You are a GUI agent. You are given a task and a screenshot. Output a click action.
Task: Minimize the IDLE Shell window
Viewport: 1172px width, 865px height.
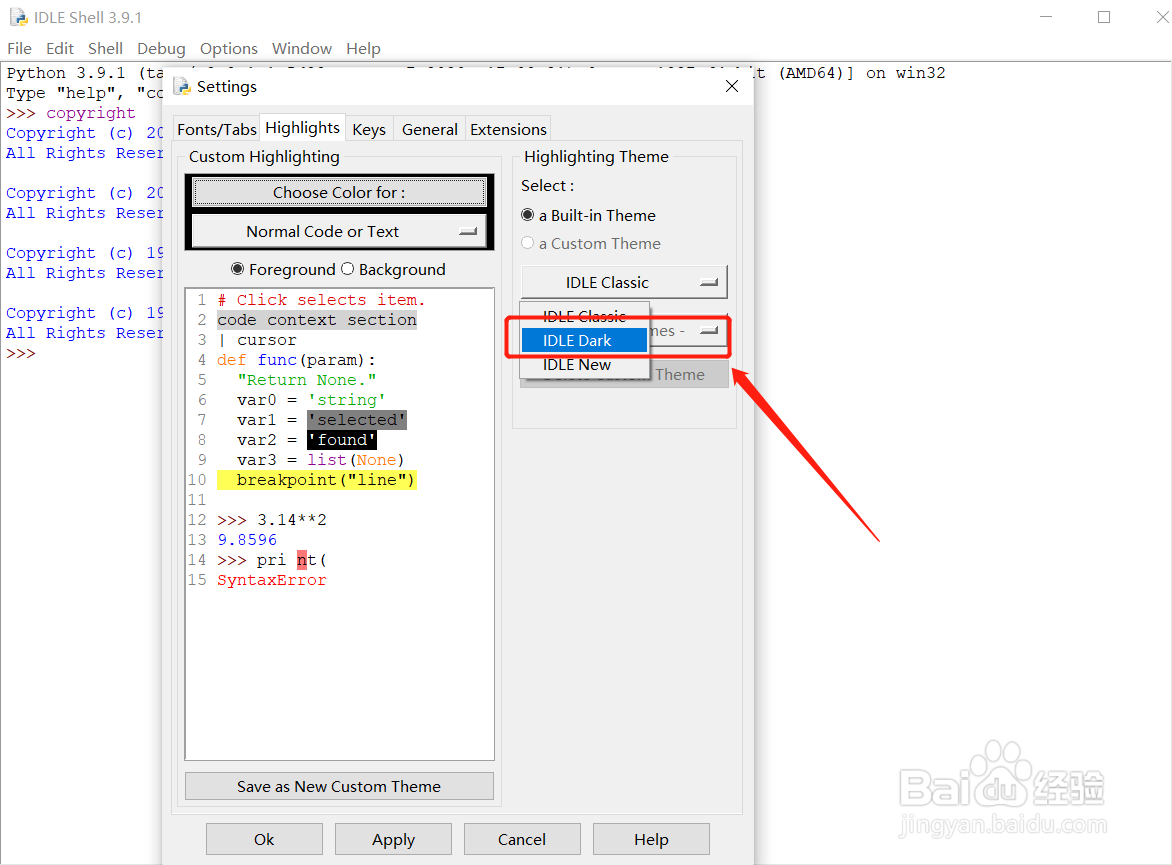click(x=1046, y=16)
